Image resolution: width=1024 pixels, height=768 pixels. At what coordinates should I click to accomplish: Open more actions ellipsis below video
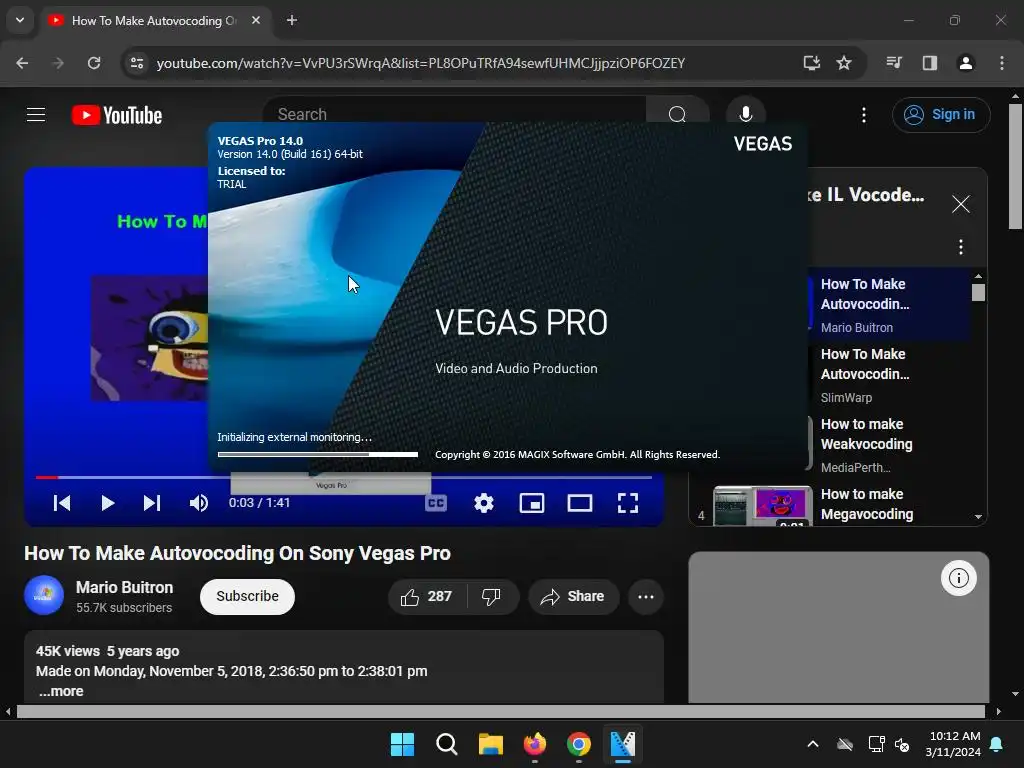coord(645,596)
